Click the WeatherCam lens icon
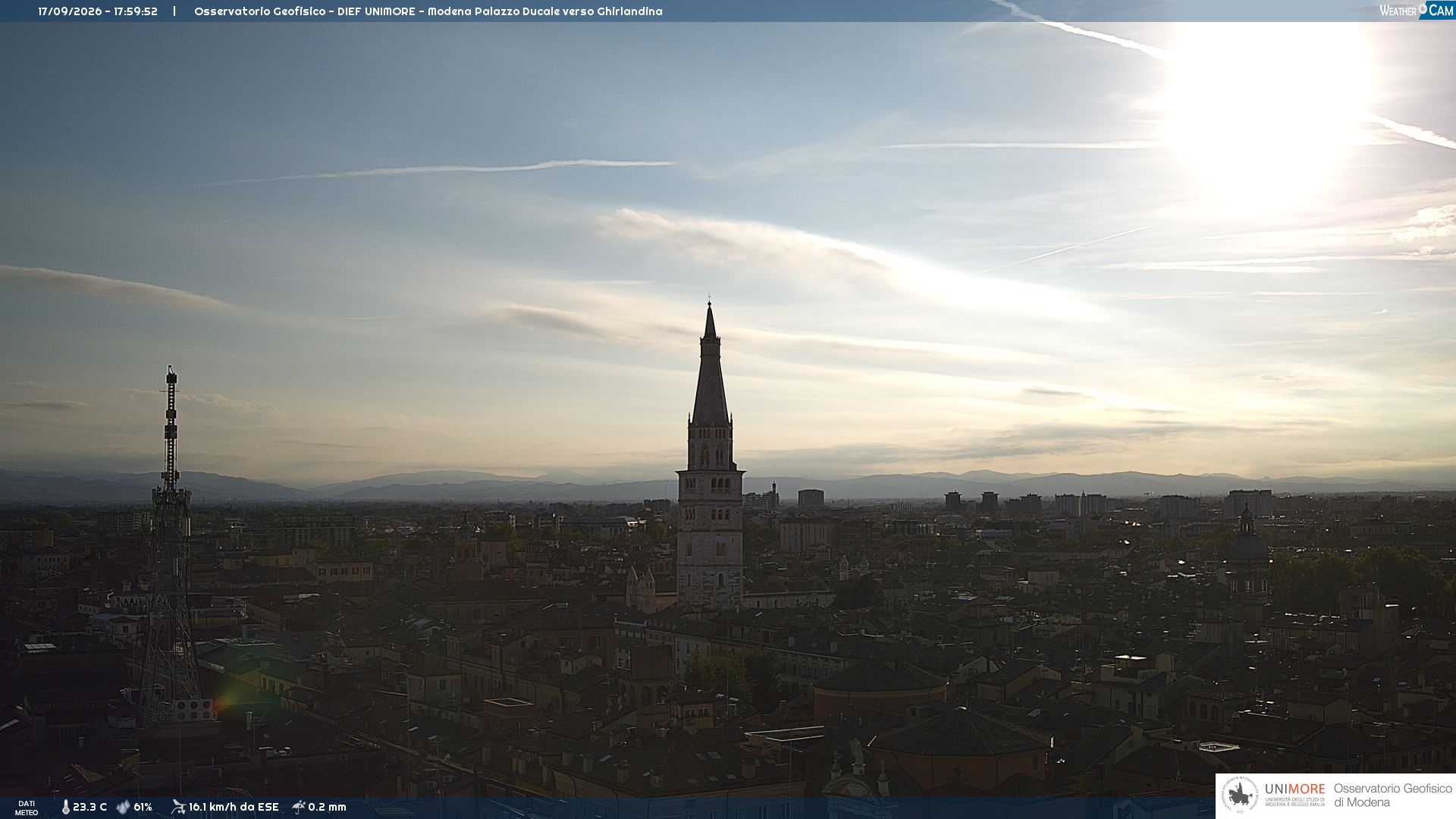The image size is (1456, 819). click(x=1423, y=9)
